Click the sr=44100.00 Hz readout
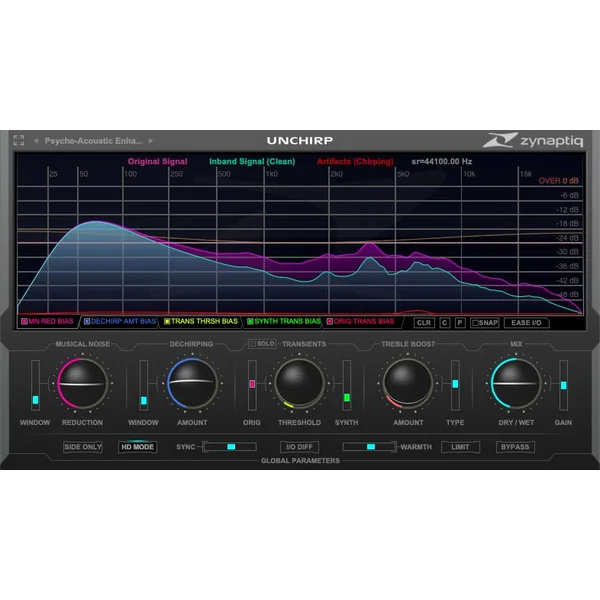Viewport: 600px width, 600px height. tap(442, 161)
